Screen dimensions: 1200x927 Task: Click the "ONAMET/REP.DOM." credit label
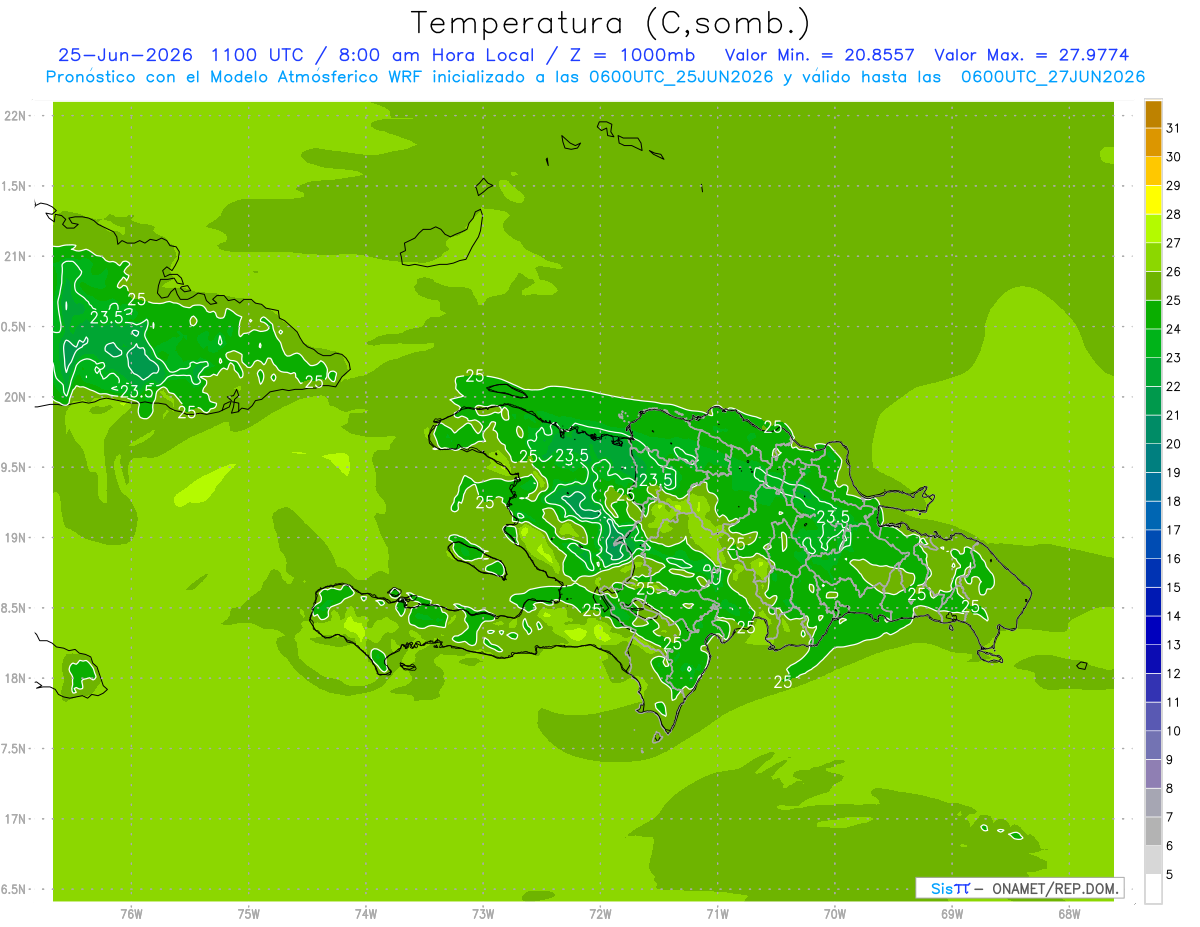1055,888
